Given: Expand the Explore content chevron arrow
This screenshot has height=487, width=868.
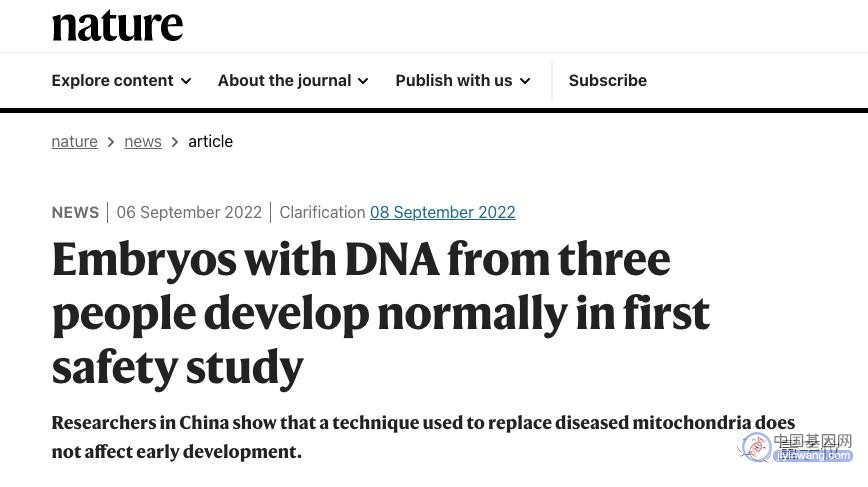Looking at the screenshot, I should 186,81.
